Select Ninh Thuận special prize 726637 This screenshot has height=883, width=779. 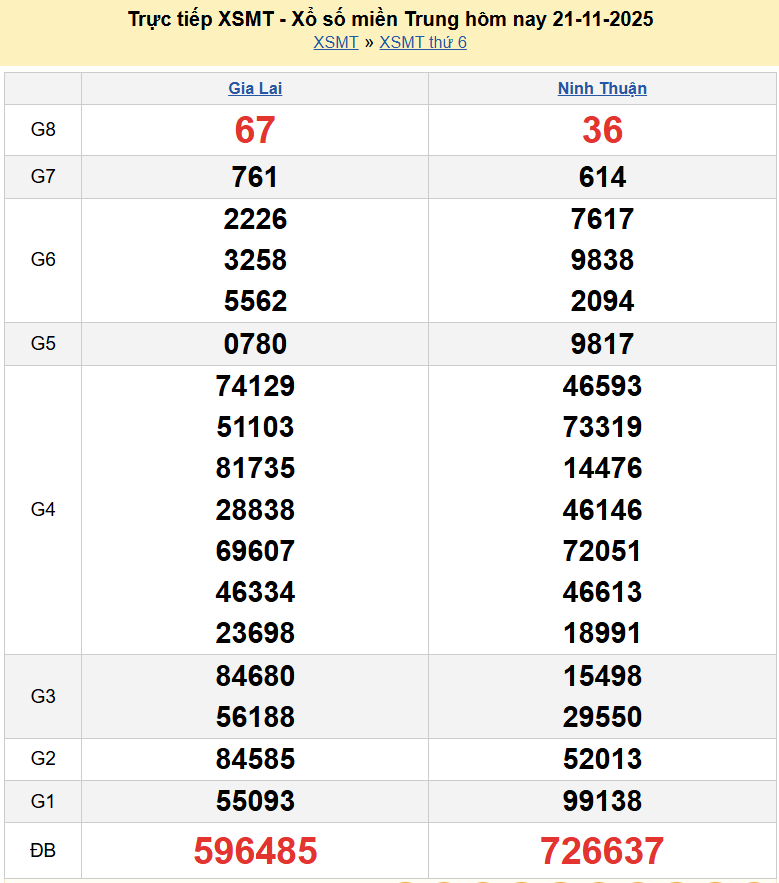tap(602, 851)
